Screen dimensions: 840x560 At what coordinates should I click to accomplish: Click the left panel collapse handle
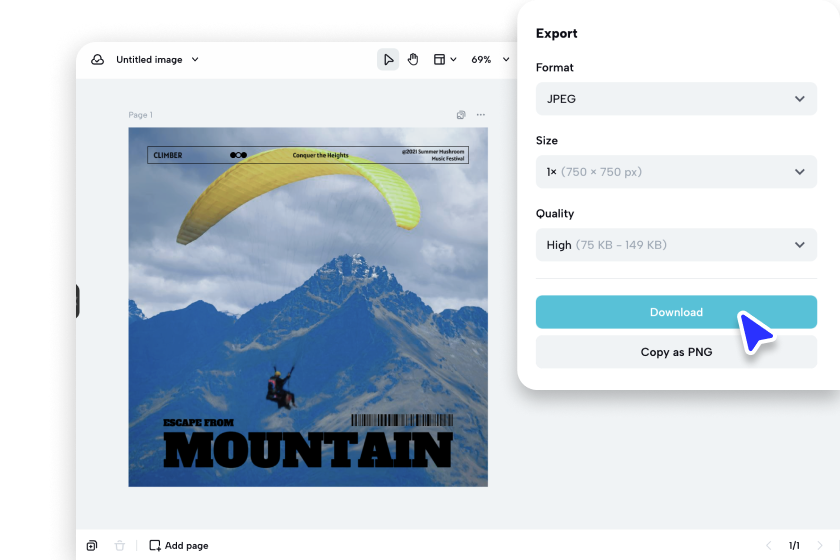point(77,301)
